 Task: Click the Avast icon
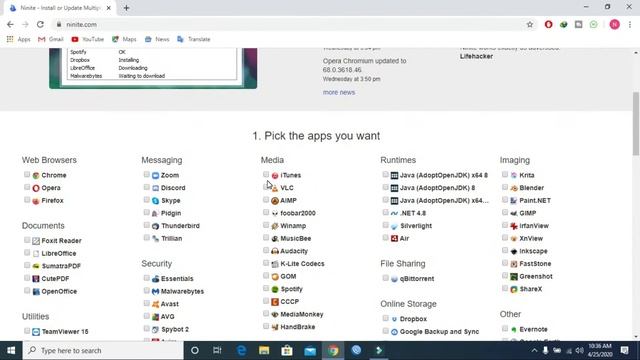point(156,304)
